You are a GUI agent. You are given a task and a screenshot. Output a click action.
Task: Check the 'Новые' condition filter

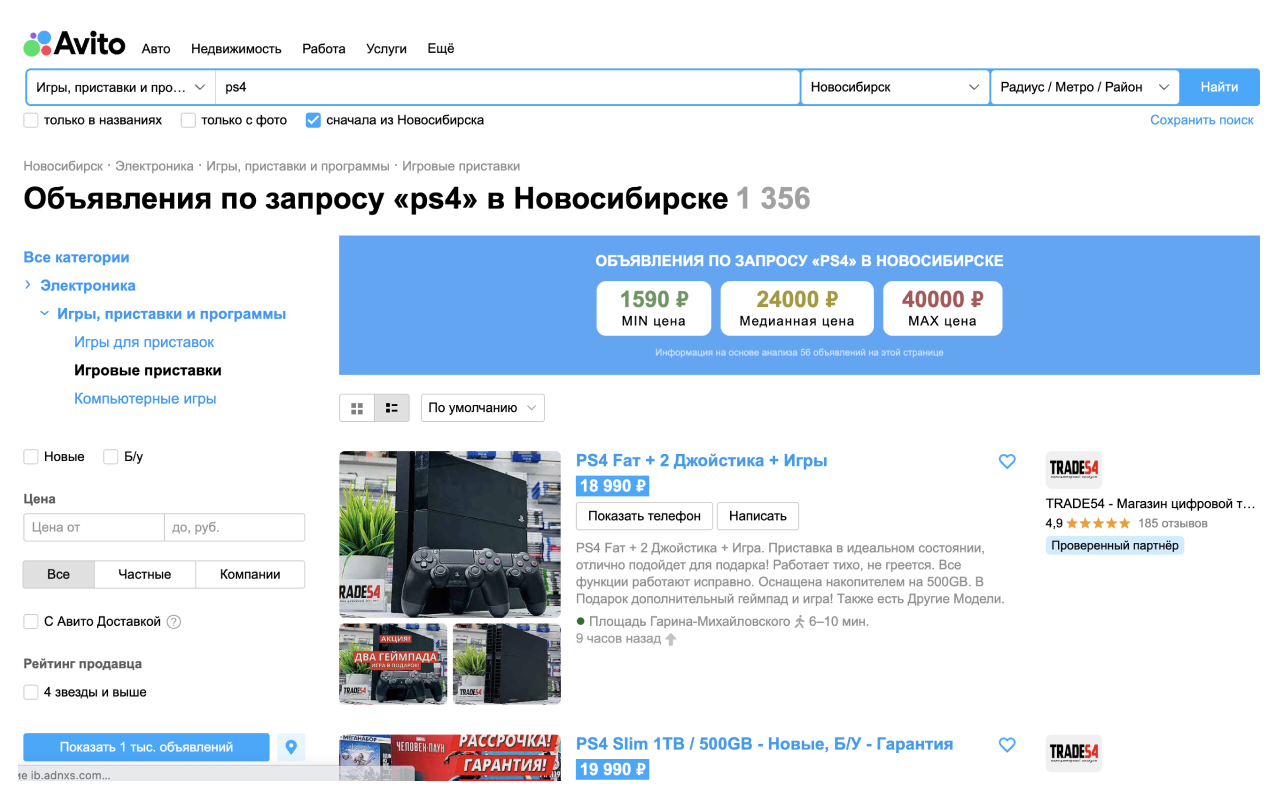pos(31,457)
